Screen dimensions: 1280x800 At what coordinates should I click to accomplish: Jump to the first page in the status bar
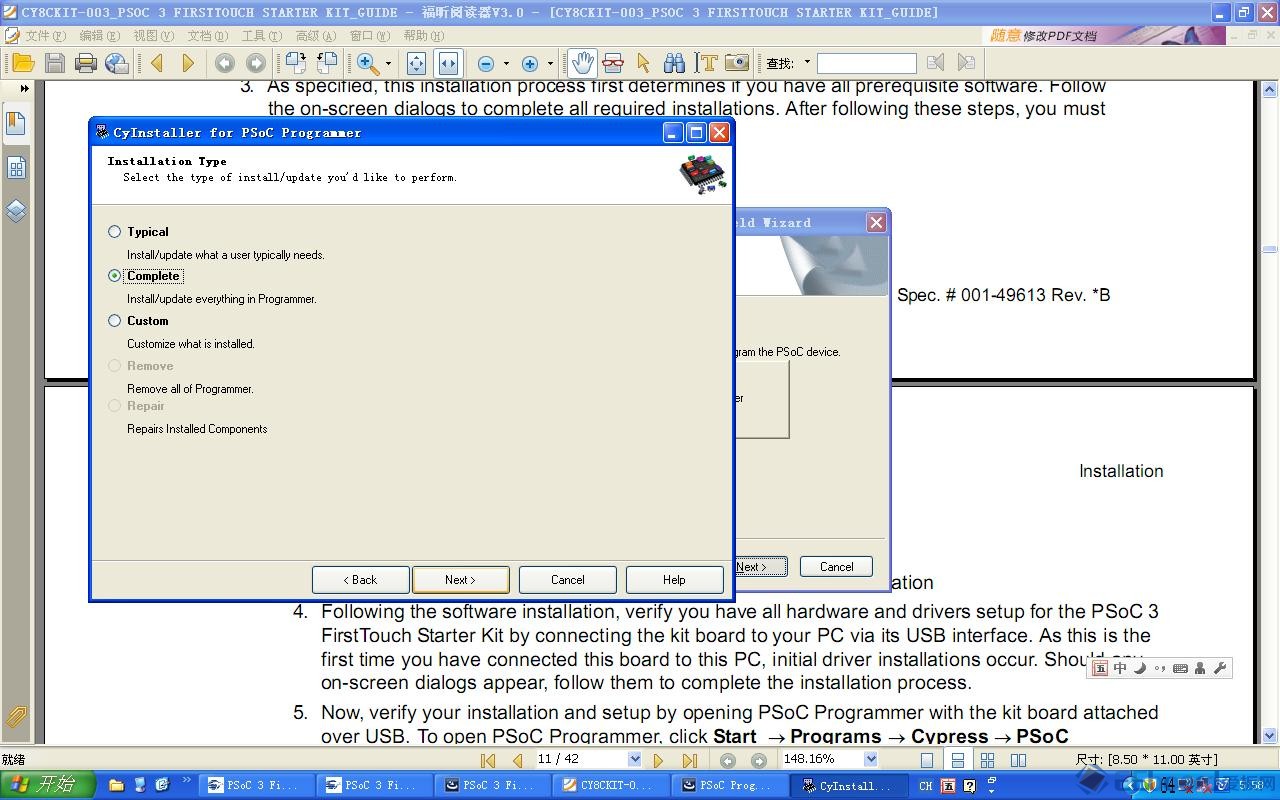pyautogui.click(x=489, y=760)
